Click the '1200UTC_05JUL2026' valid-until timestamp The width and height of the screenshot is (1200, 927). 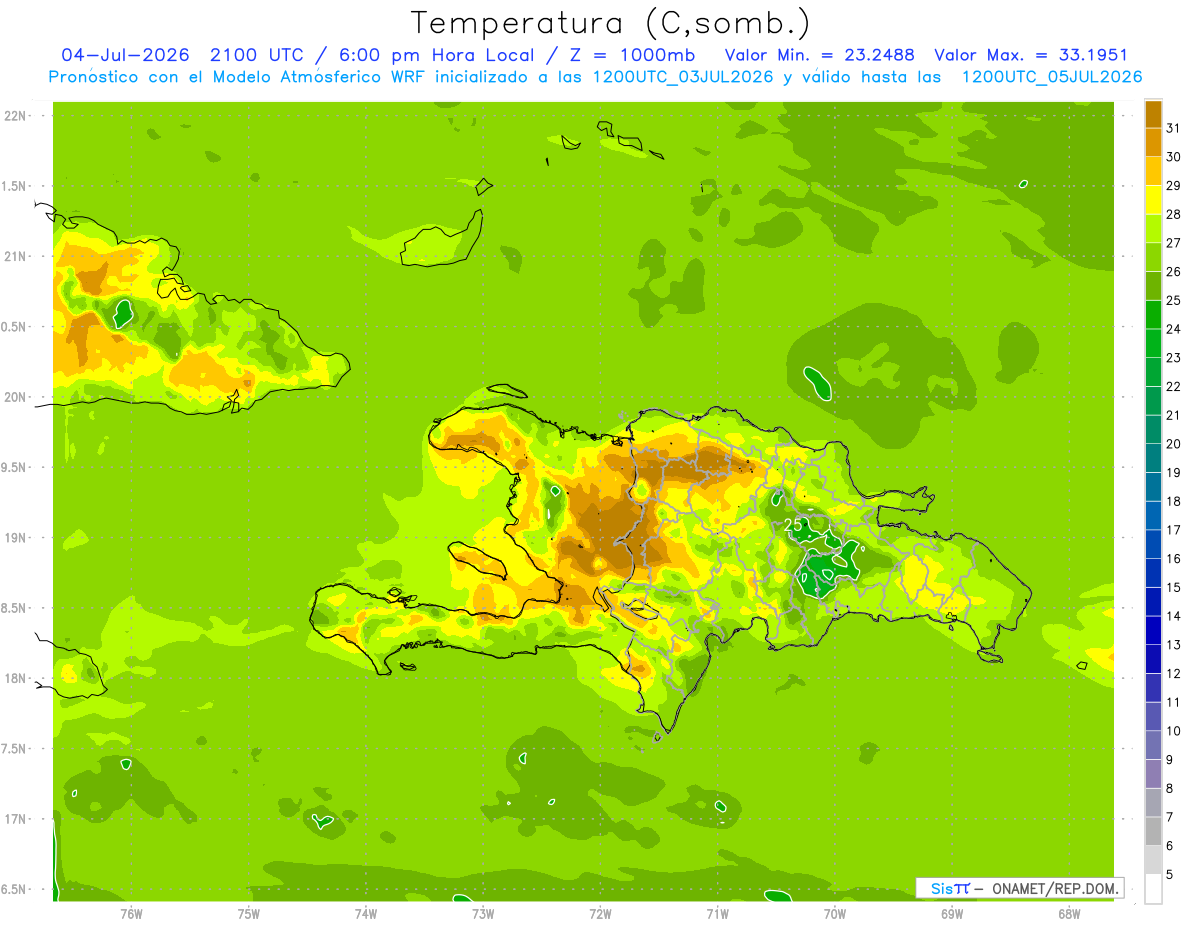coord(1051,77)
